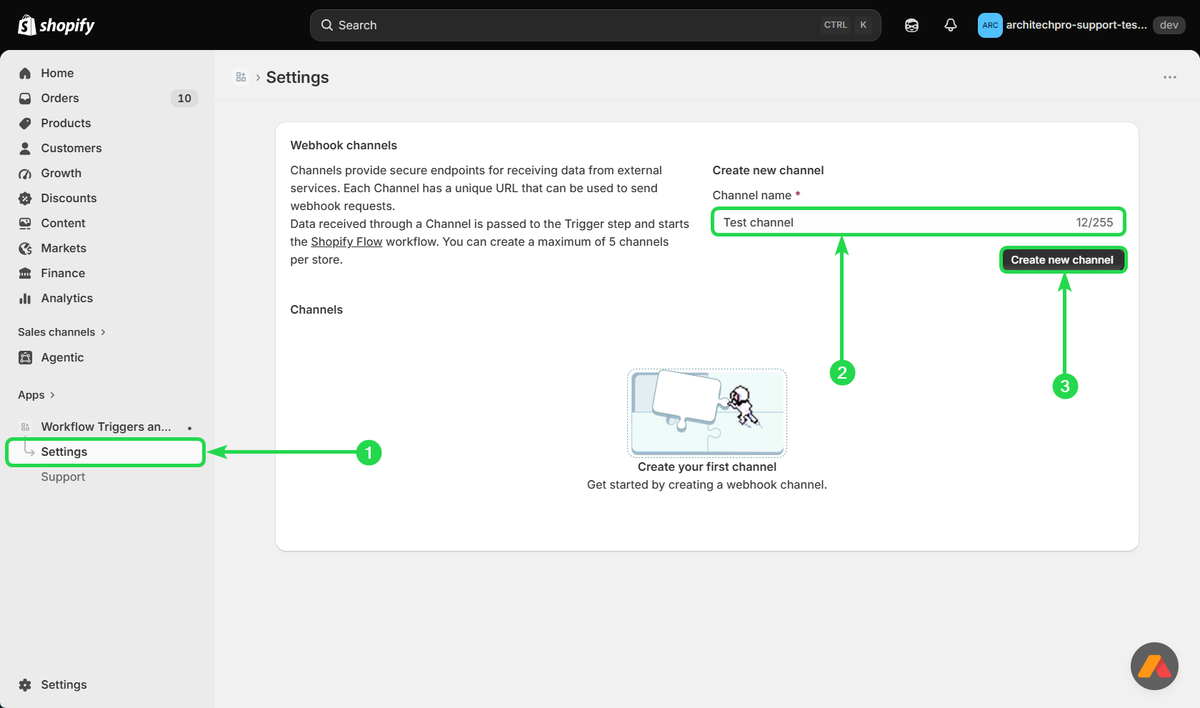Open the Home icon in sidebar
This screenshot has height=708, width=1200.
point(25,73)
